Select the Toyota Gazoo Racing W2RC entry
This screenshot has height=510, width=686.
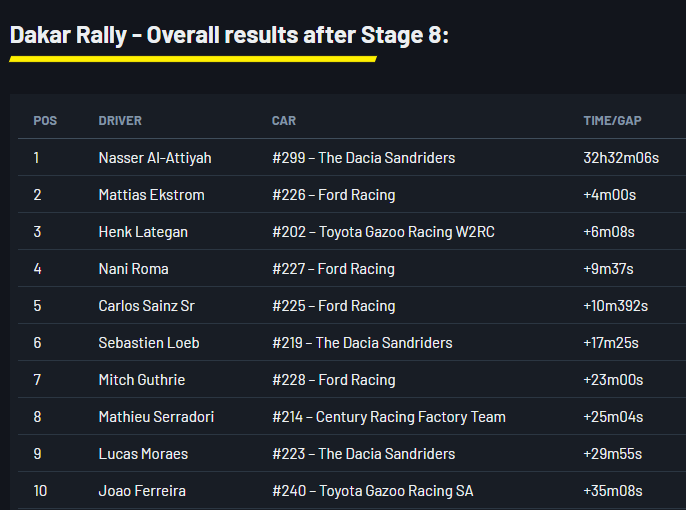tap(383, 232)
